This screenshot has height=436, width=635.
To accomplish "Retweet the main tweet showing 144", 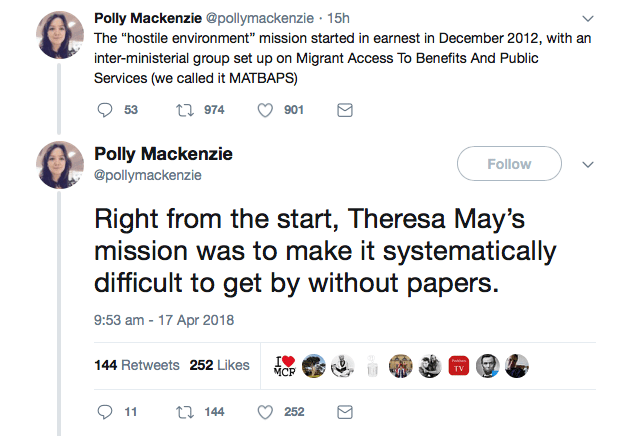I will [x=185, y=411].
